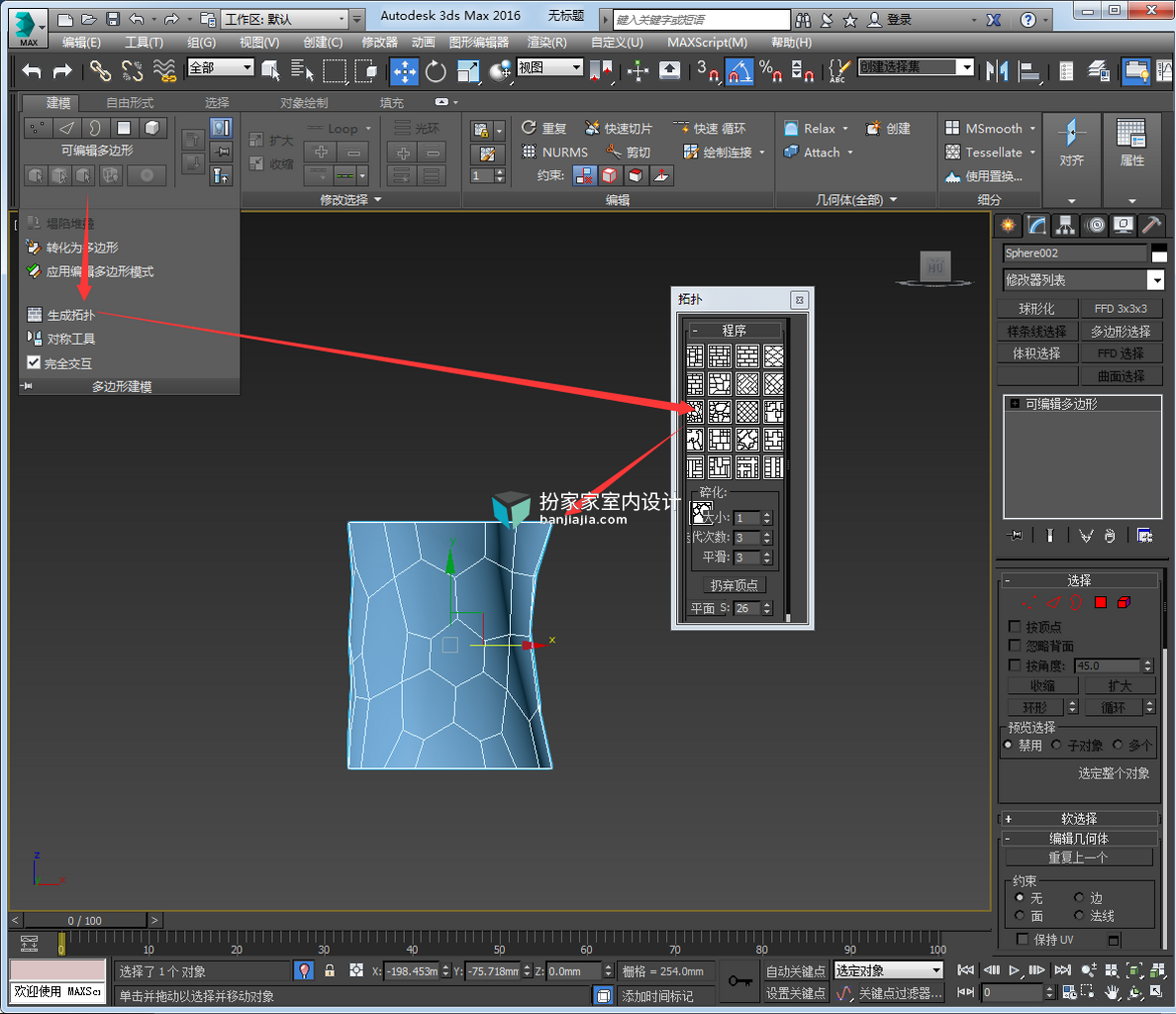This screenshot has width=1176, height=1014.
Task: Close the 拓扑 floating dialog
Action: (800, 300)
